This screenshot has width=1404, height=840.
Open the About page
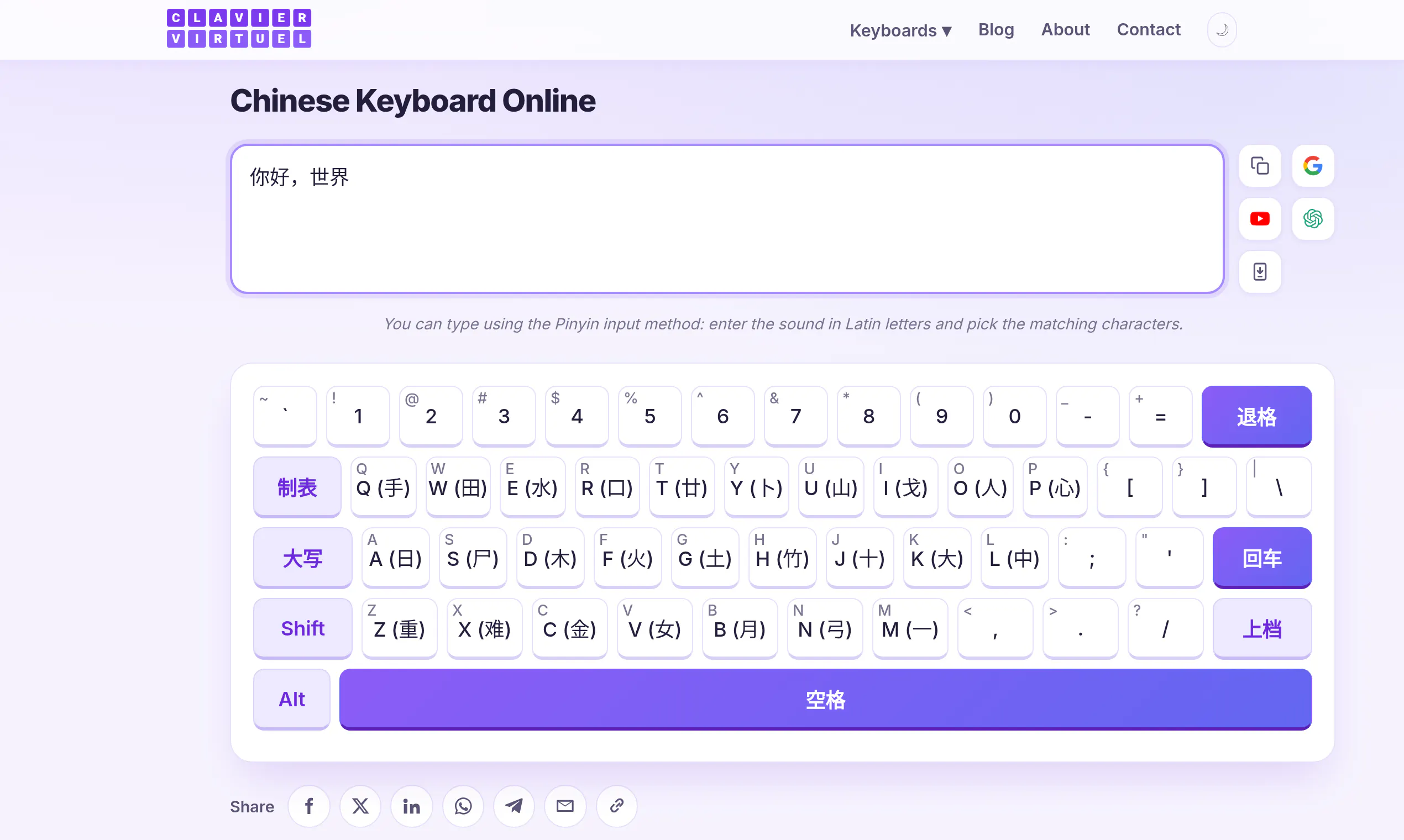[x=1065, y=29]
